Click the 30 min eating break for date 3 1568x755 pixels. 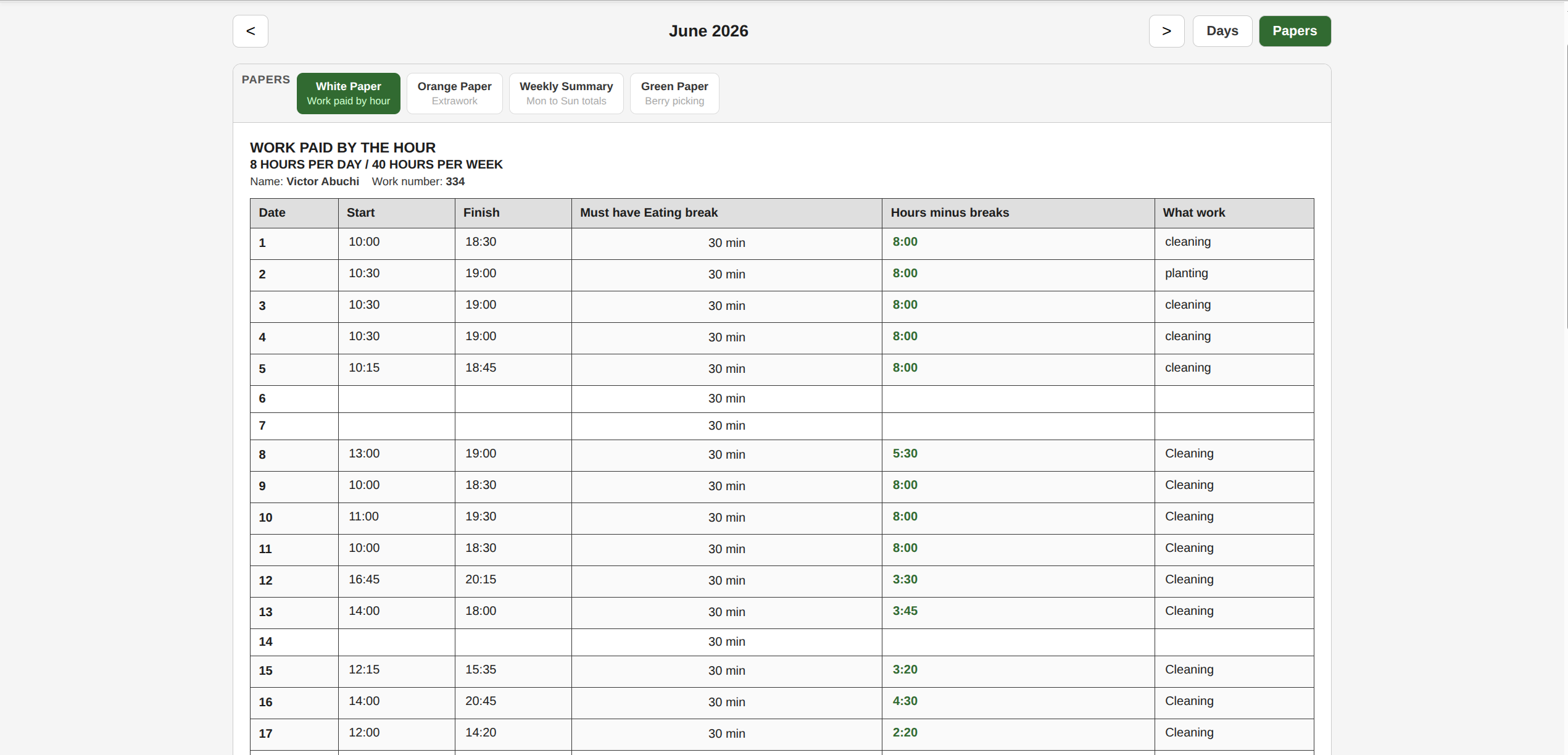[726, 306]
